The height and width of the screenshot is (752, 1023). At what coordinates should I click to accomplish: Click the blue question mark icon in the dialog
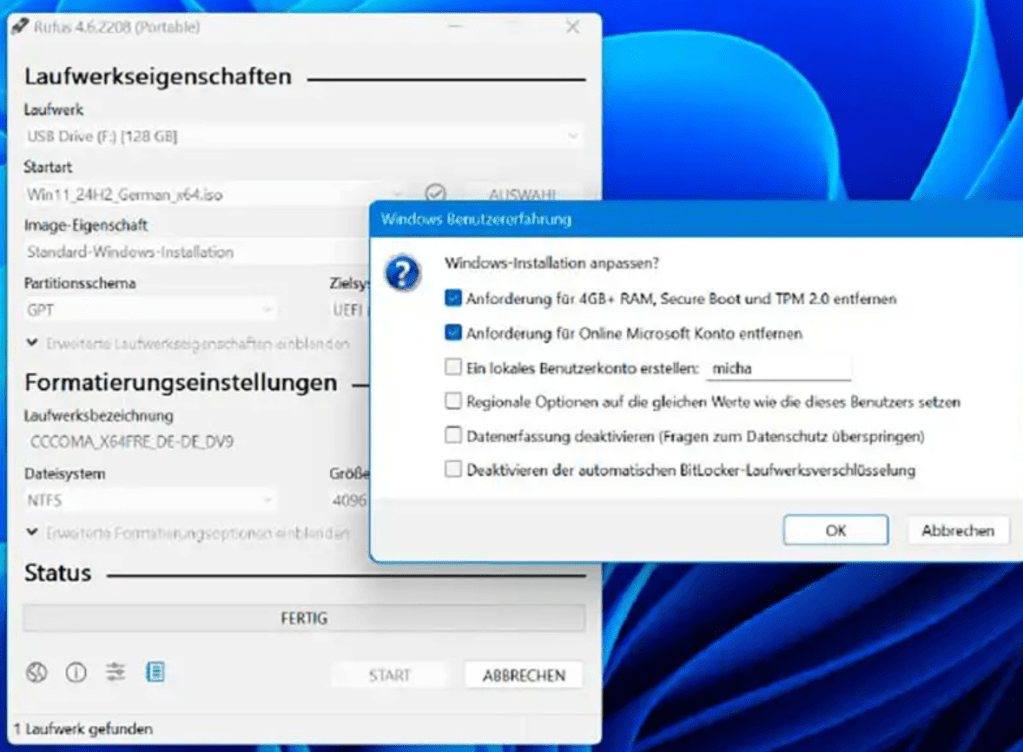point(401,271)
